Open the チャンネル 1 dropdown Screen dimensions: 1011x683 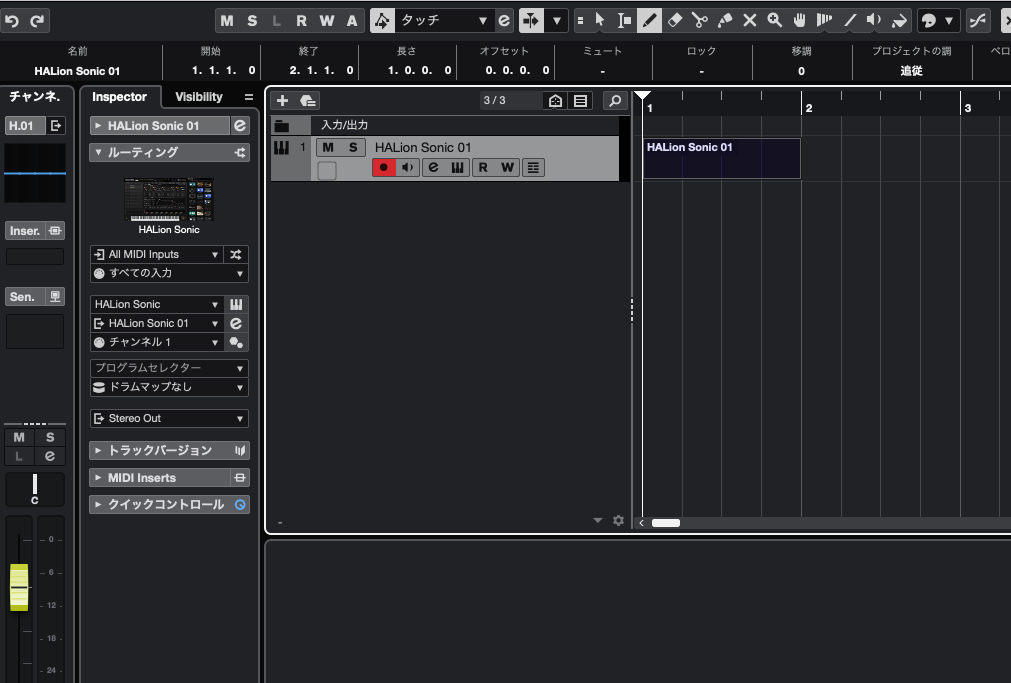click(x=157, y=342)
